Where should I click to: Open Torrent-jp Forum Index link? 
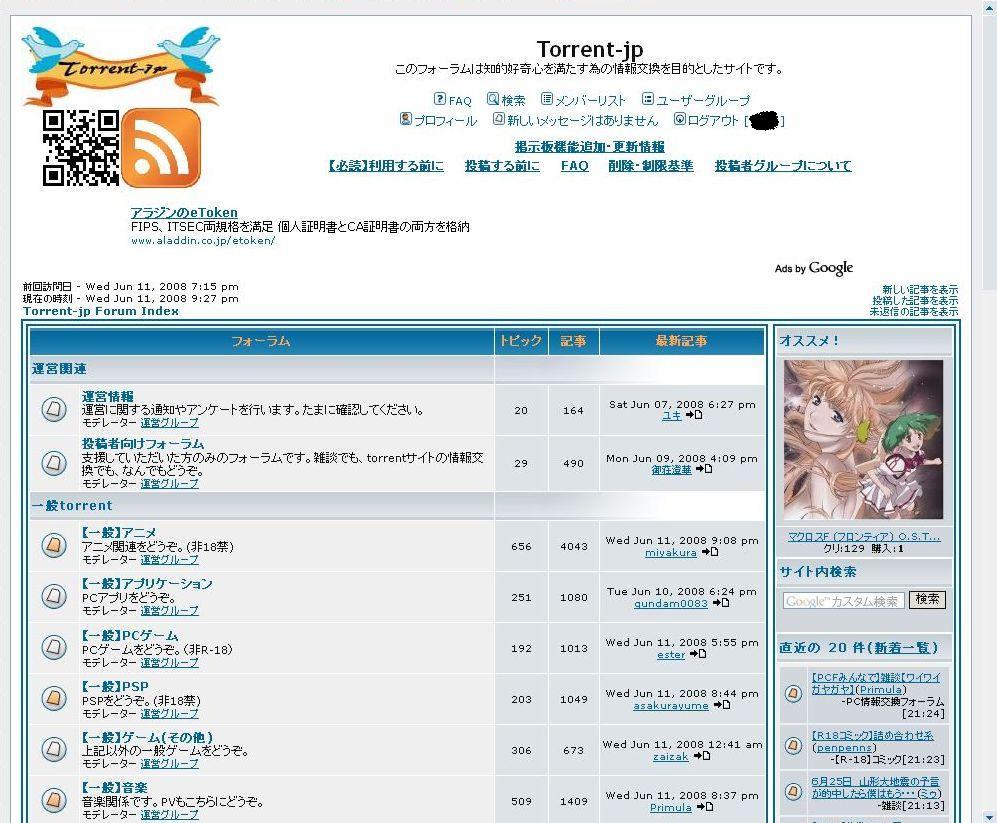100,311
